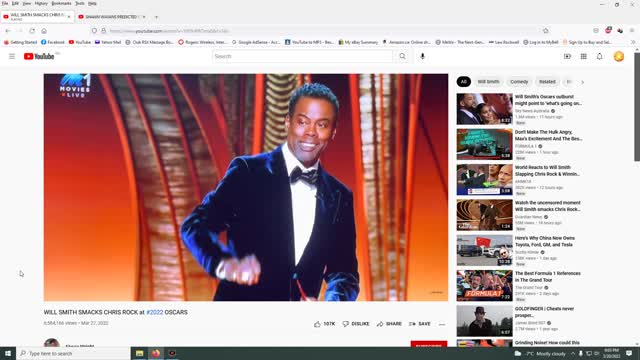Click the page vertical scrollbar
The height and width of the screenshot is (360, 640).
637,107
